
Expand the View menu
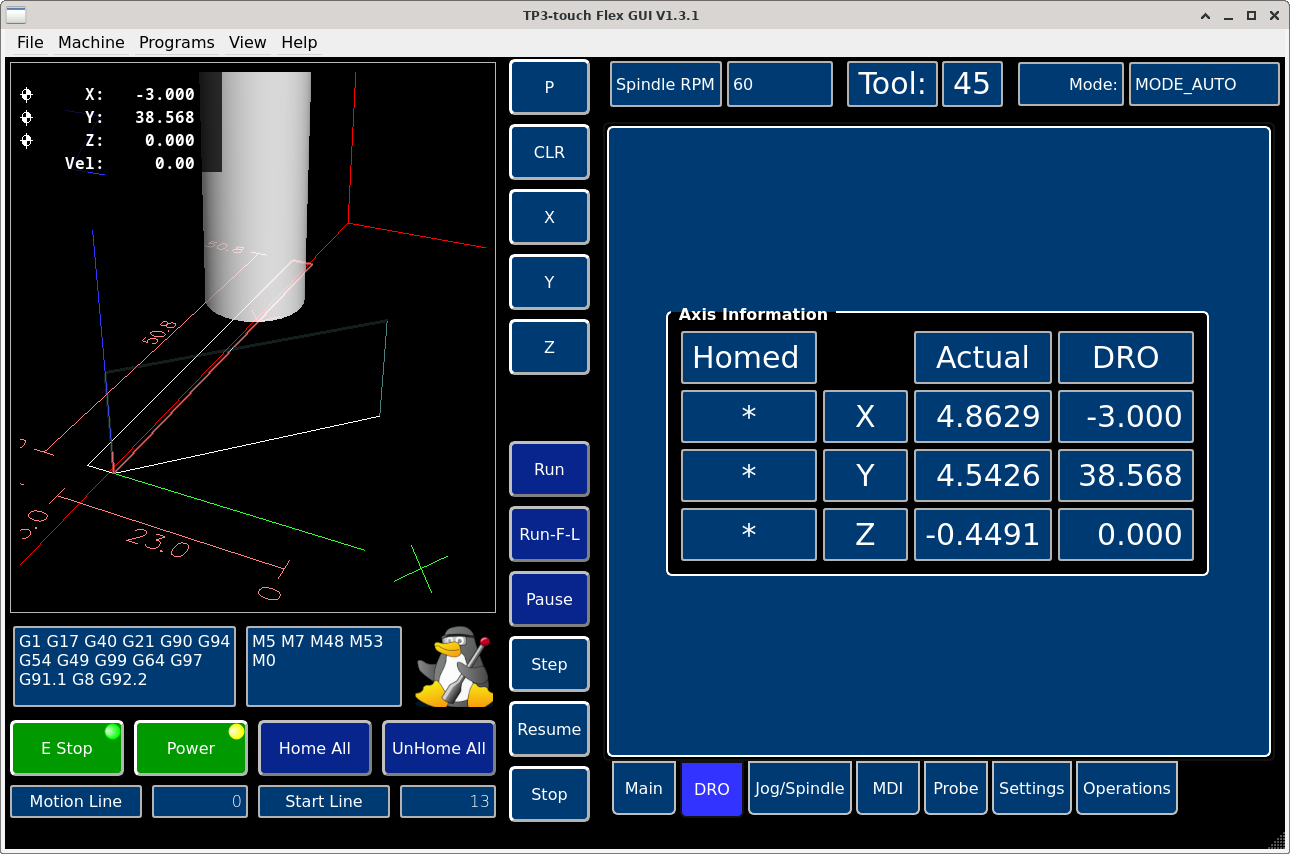point(247,42)
